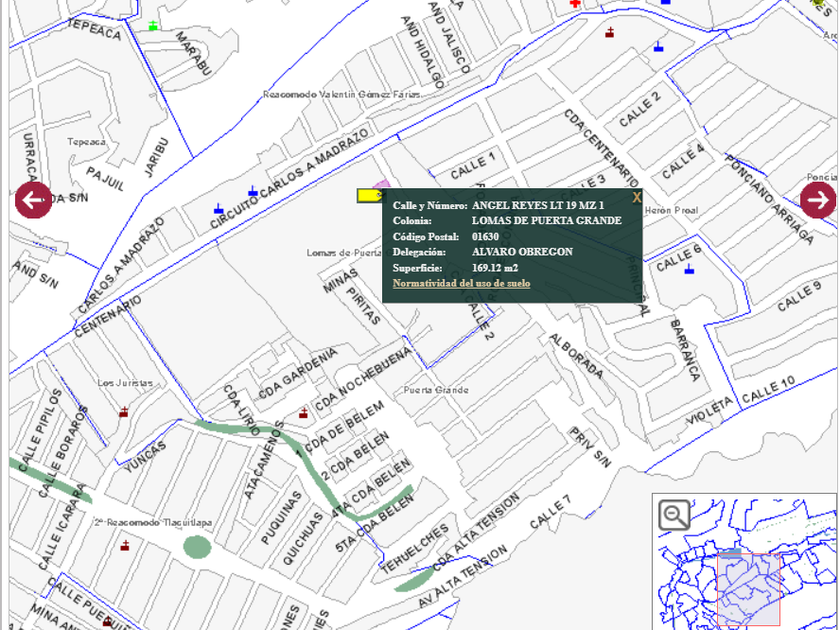Click the delegación value ALVARO OBREGON
The width and height of the screenshot is (840, 630).
(522, 252)
